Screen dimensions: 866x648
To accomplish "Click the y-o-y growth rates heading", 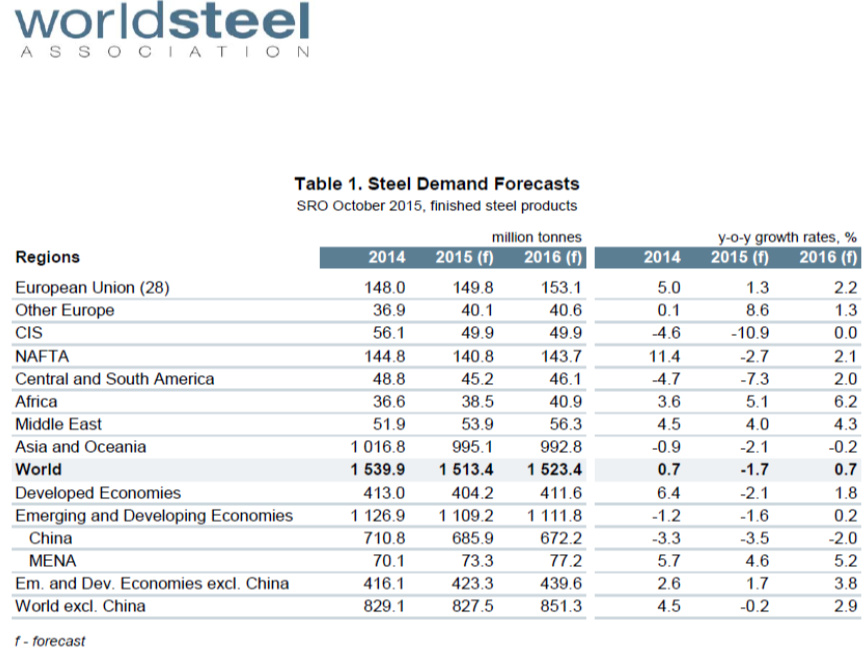I will [x=787, y=237].
